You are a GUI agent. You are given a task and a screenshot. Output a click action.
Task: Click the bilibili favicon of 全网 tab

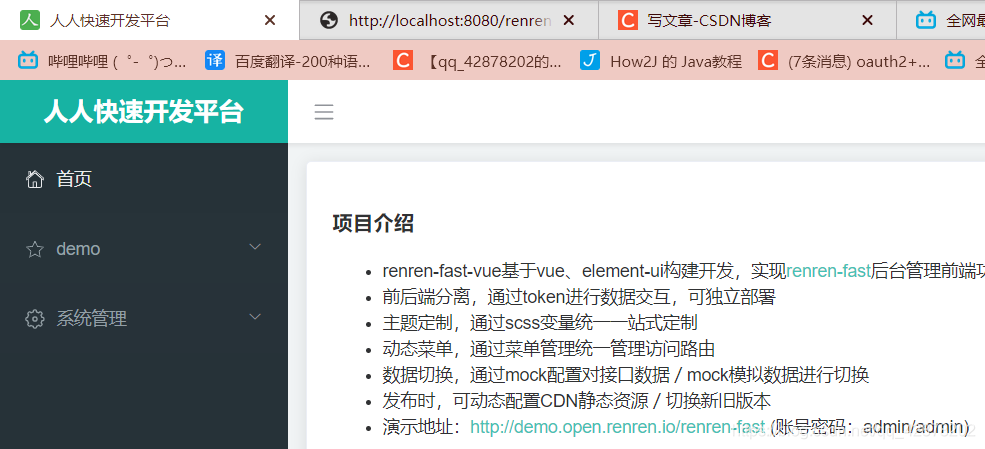click(926, 21)
